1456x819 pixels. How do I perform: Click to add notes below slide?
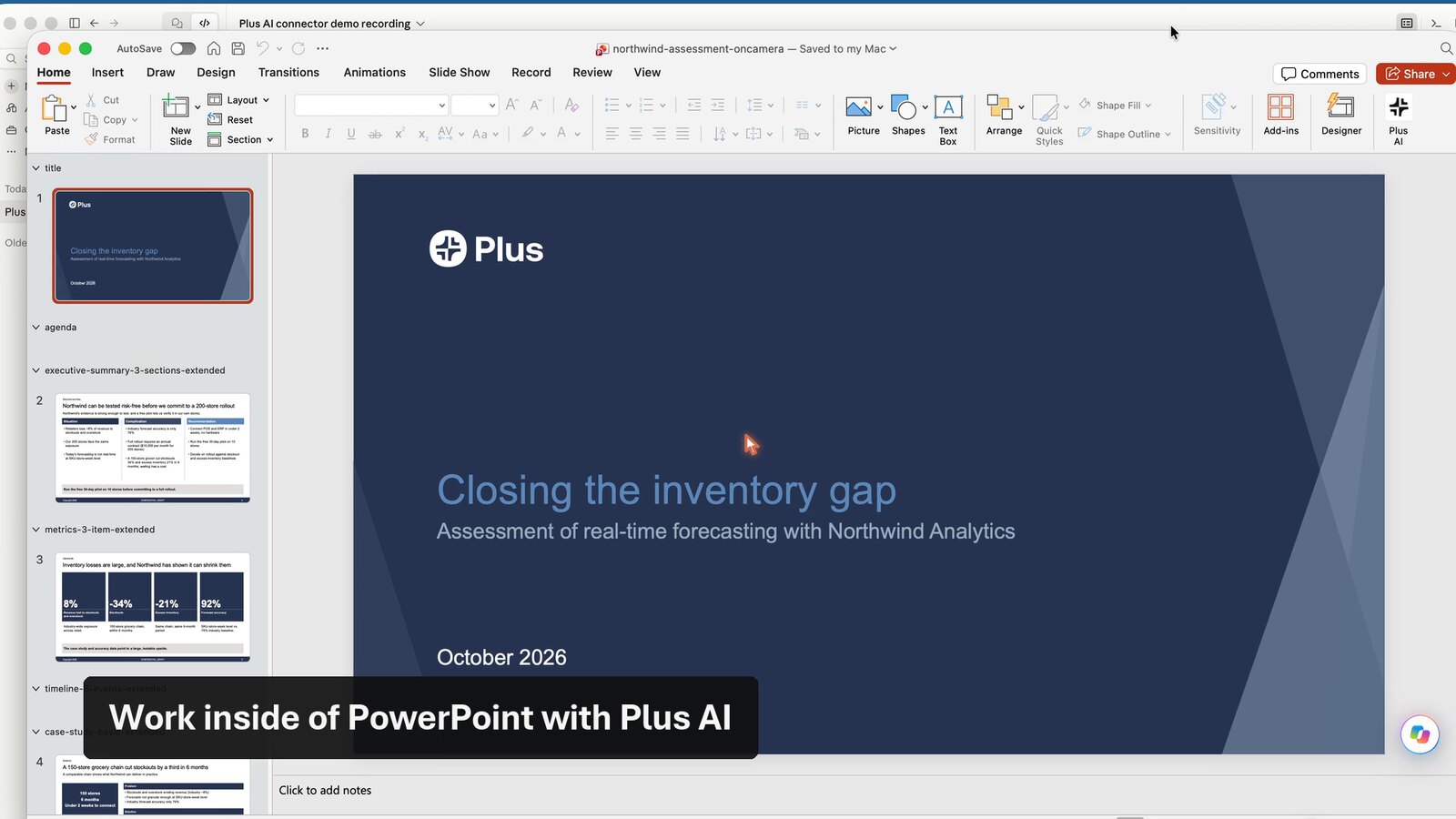point(325,790)
